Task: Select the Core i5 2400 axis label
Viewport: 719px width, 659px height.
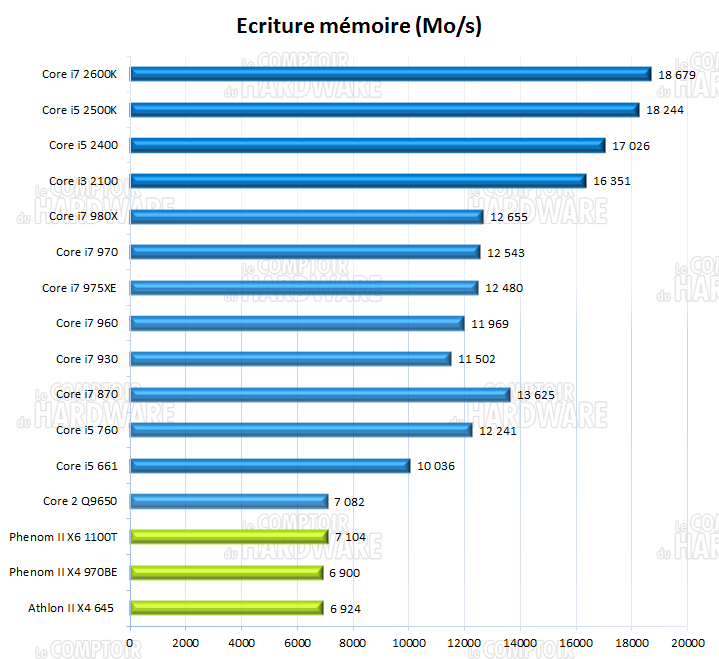Action: (83, 145)
